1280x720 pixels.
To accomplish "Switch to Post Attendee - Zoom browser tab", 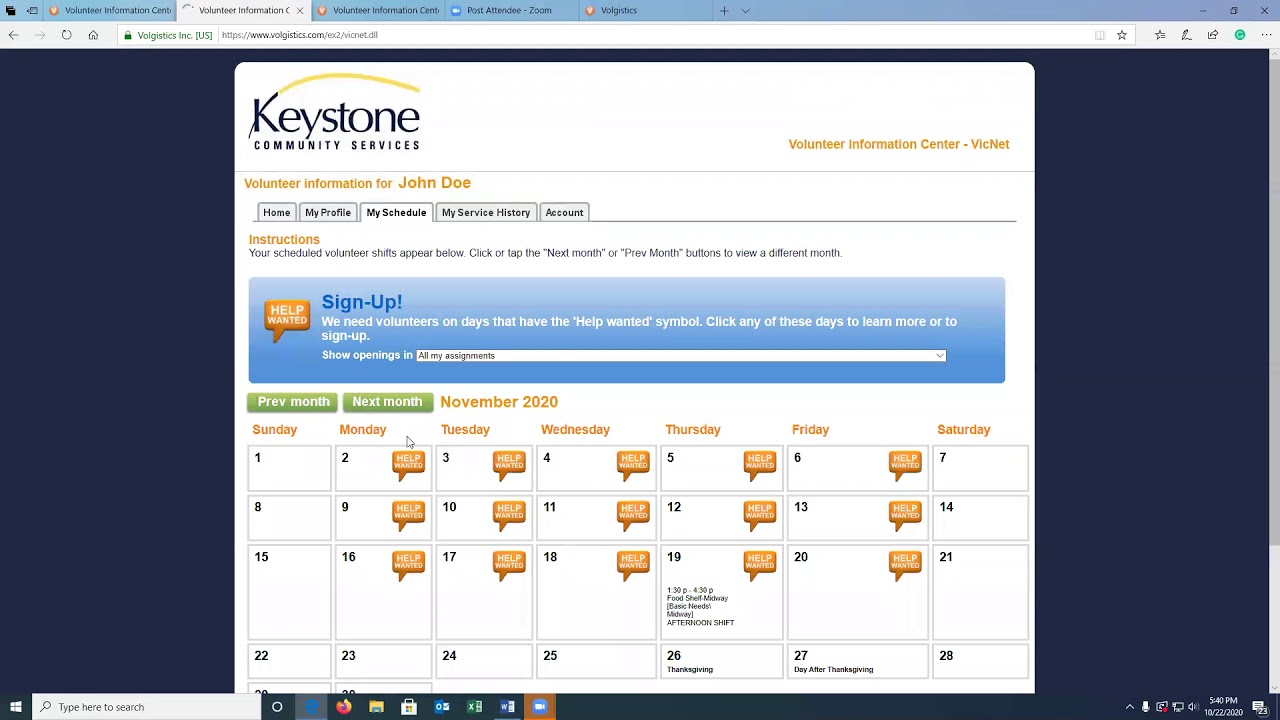I will pos(509,10).
